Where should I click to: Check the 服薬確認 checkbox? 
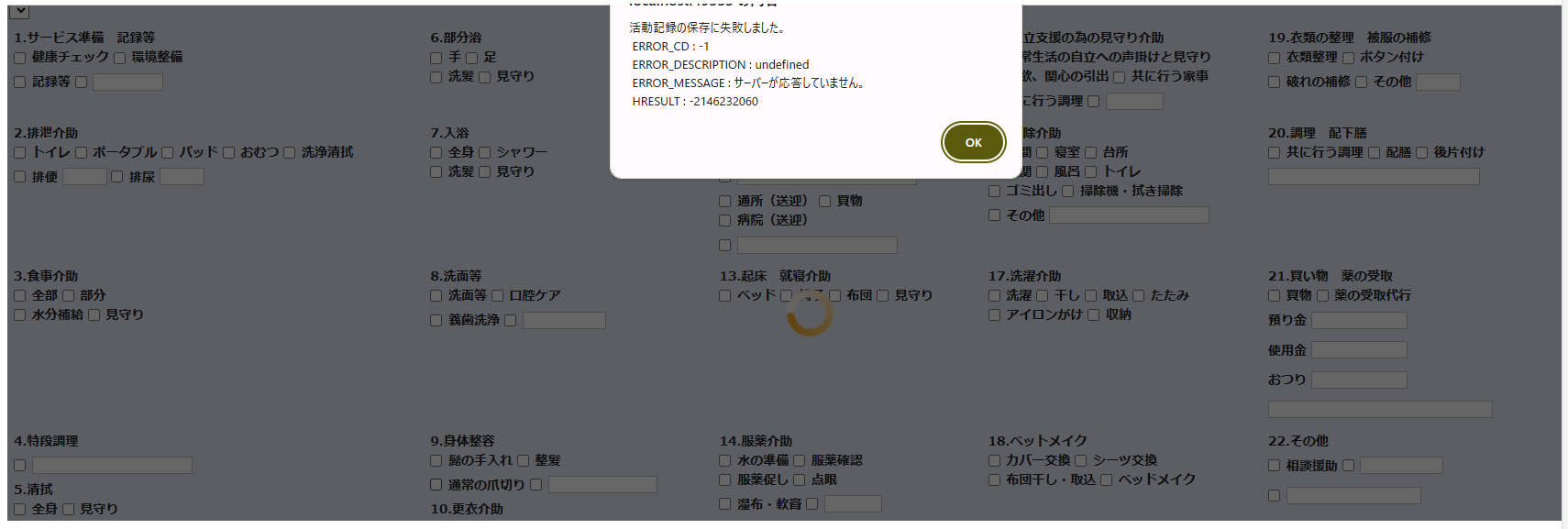(x=800, y=461)
